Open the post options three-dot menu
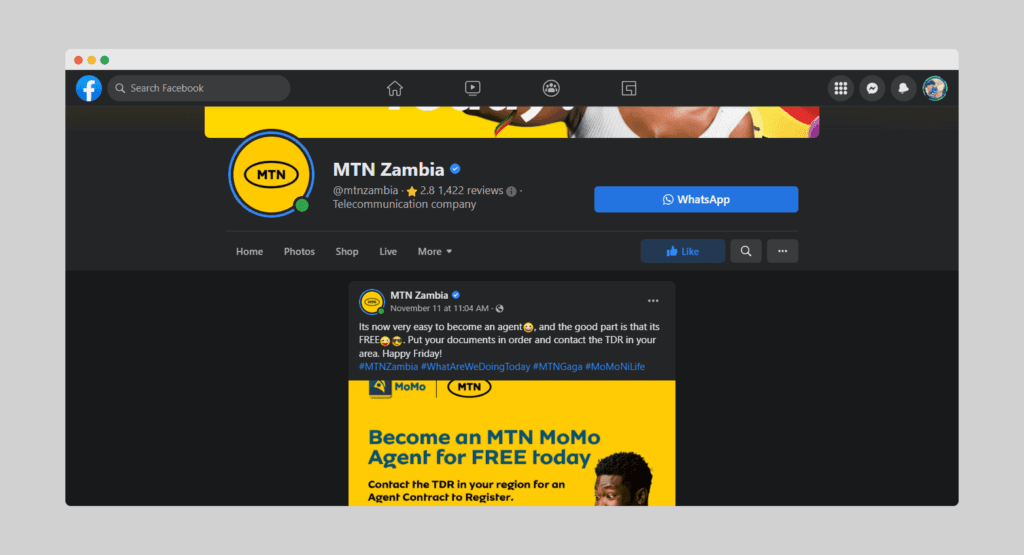 653,301
